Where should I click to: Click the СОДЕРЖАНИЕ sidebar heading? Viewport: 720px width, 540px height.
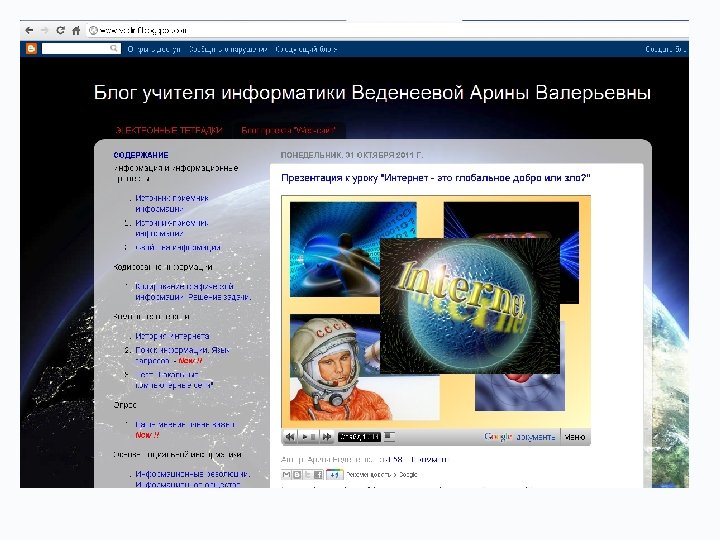click(x=141, y=155)
